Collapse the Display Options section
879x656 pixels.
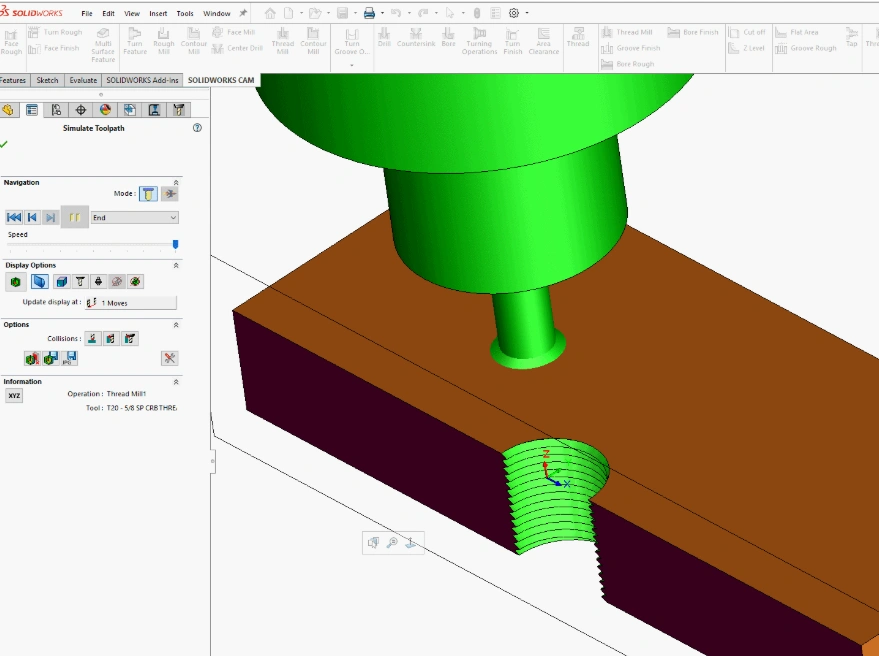[x=176, y=265]
